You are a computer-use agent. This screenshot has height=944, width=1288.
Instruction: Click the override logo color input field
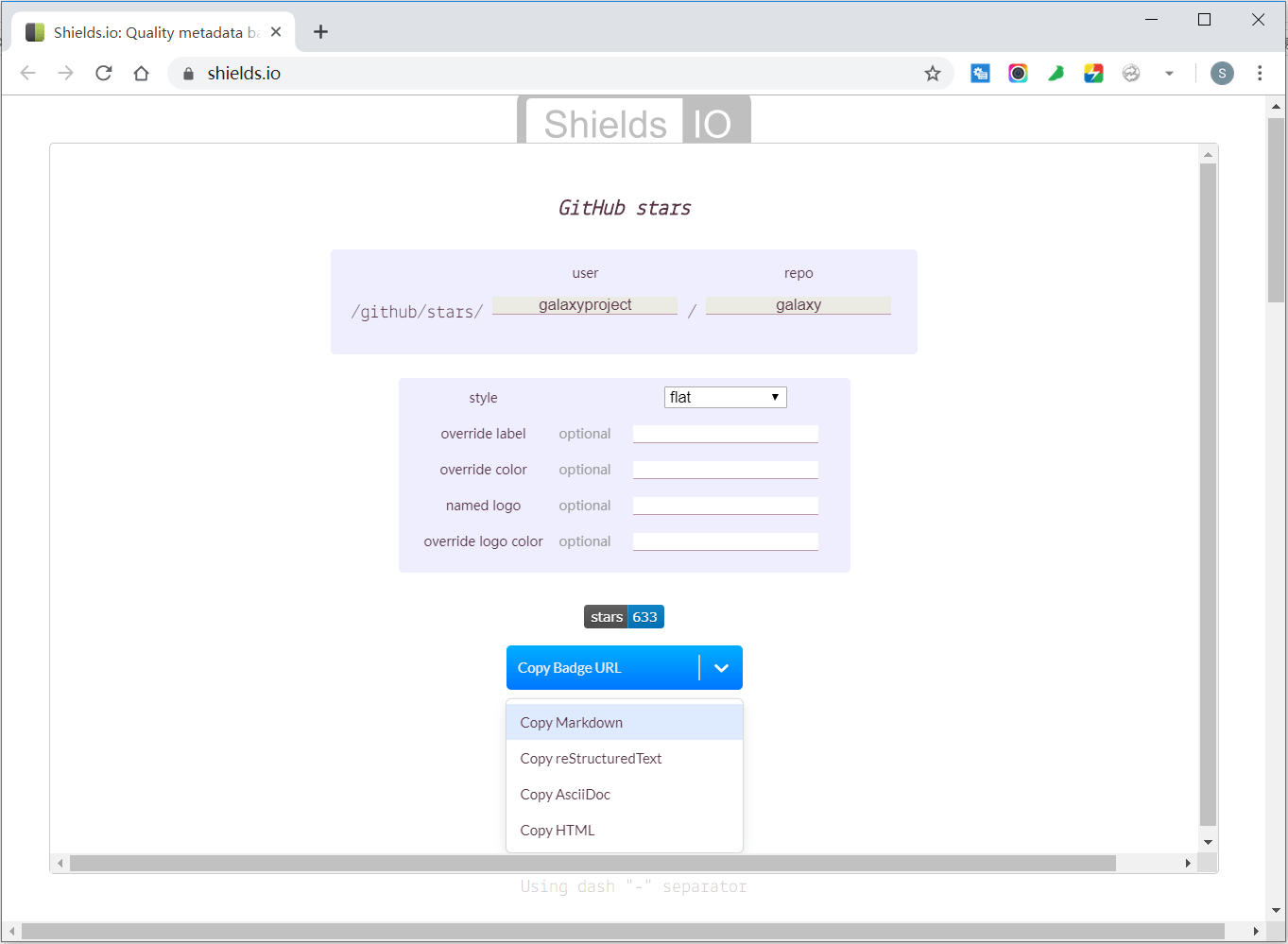pos(726,541)
